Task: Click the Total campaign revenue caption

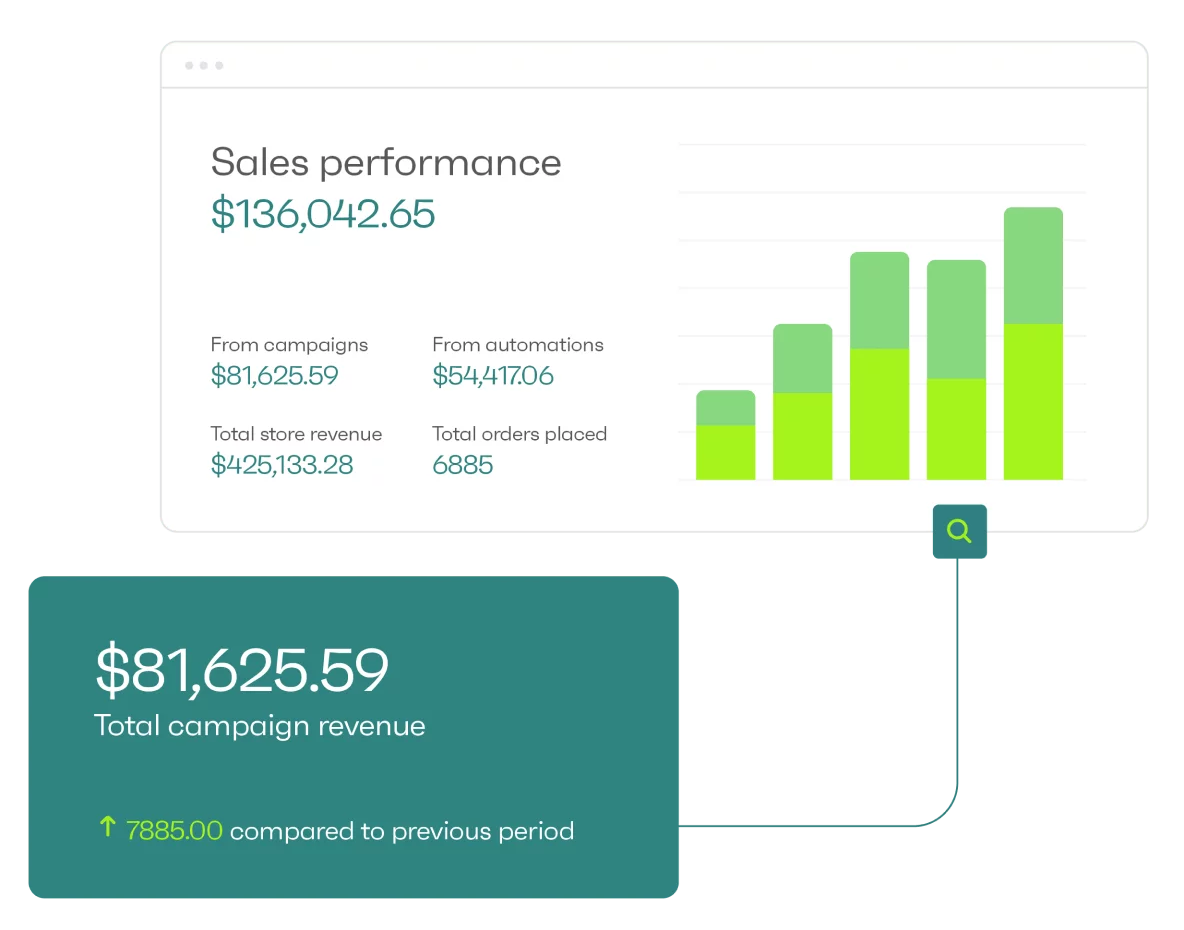Action: [x=260, y=725]
